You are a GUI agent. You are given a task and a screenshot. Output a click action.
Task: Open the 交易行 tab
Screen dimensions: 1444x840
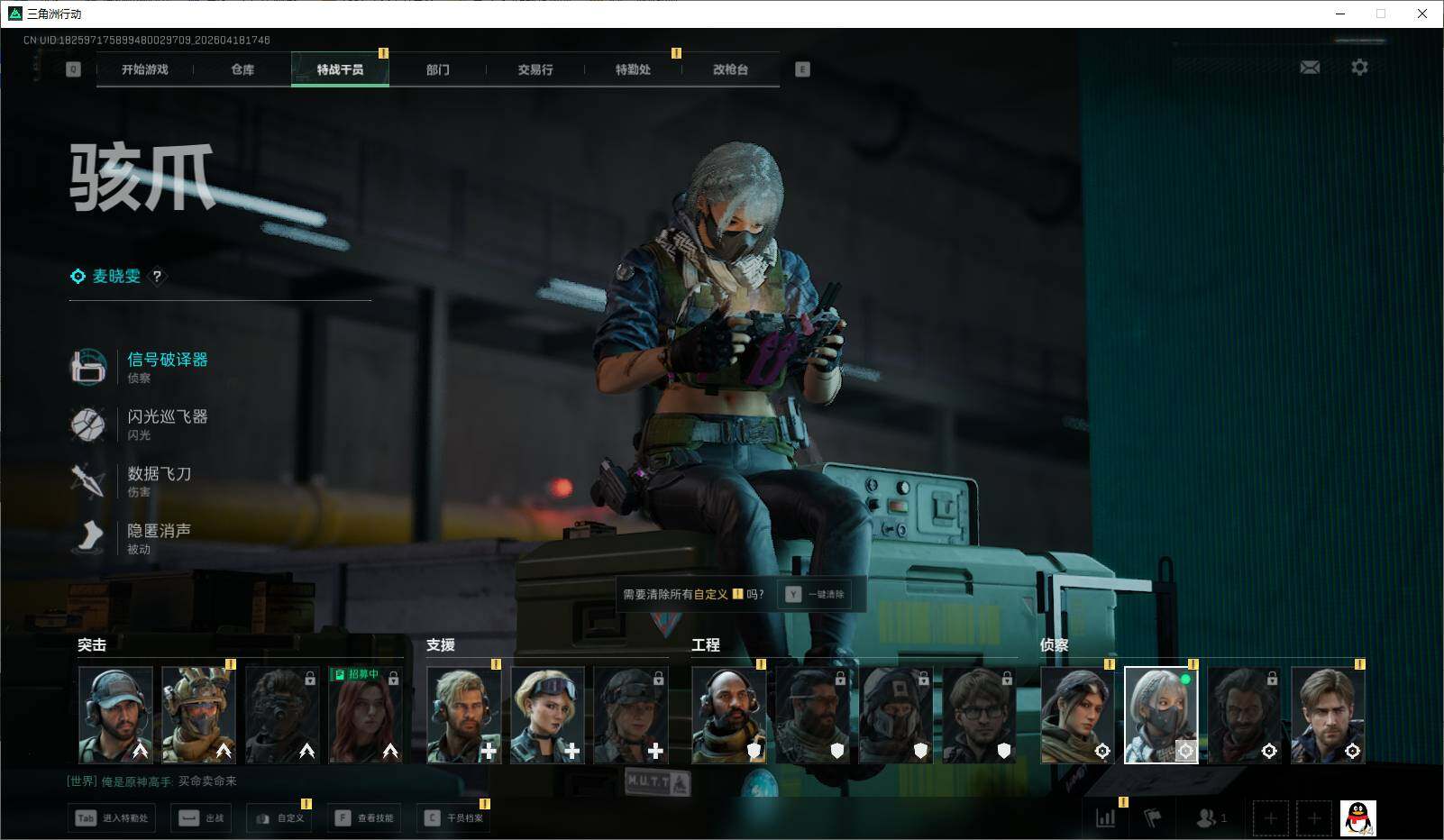tap(535, 69)
